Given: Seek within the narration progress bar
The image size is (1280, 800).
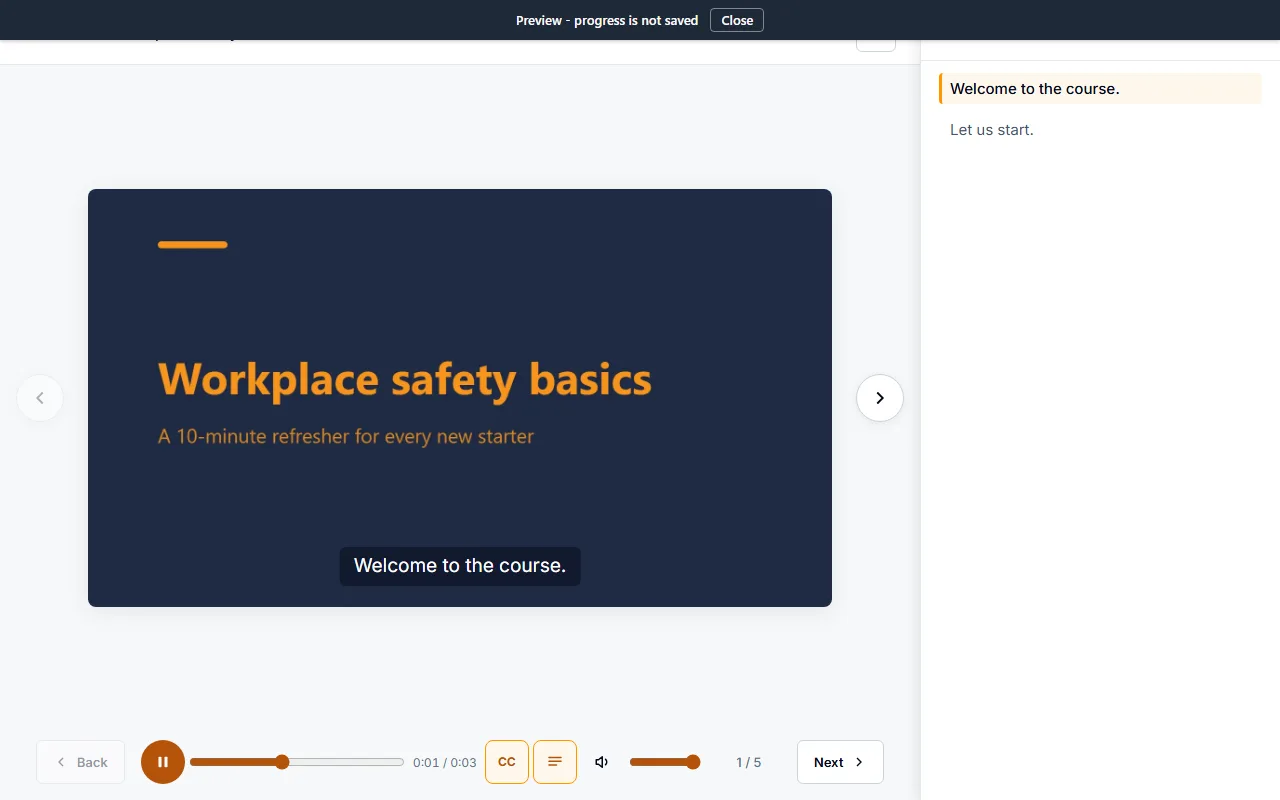Looking at the screenshot, I should (297, 762).
